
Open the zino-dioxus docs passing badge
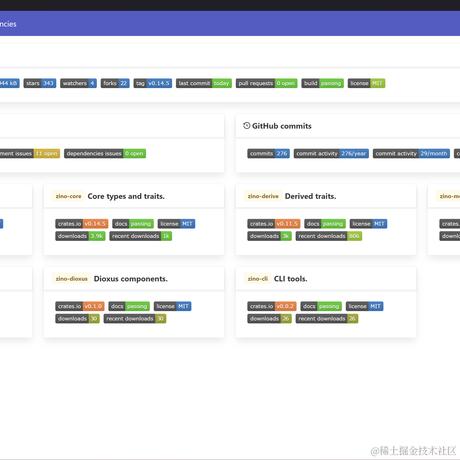point(129,306)
